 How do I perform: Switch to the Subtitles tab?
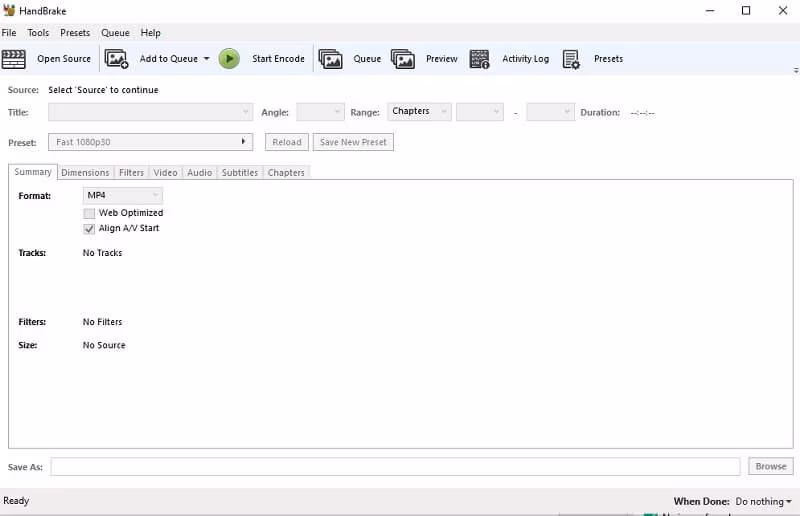click(240, 173)
